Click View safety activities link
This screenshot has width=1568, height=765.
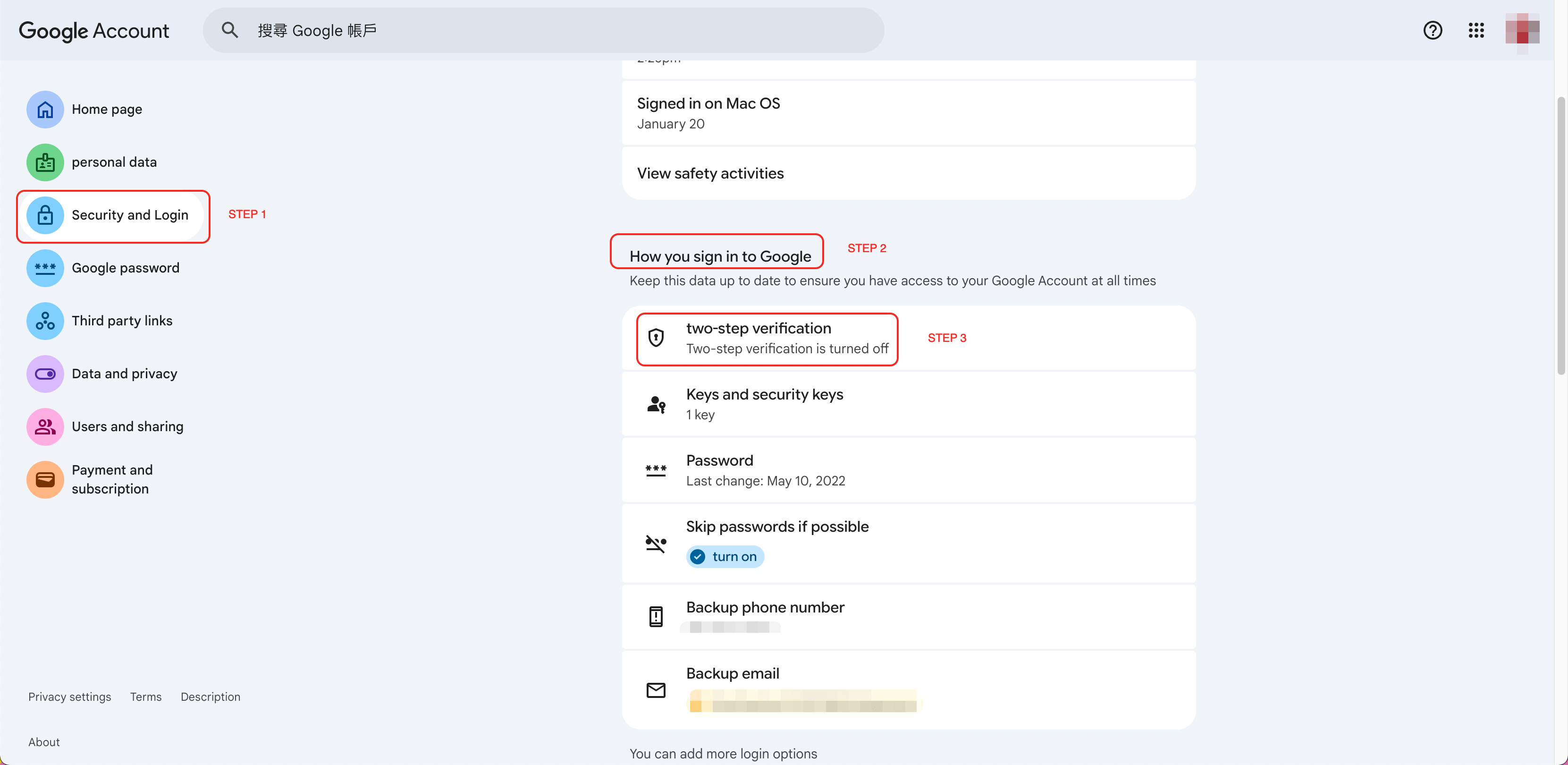[x=710, y=174]
